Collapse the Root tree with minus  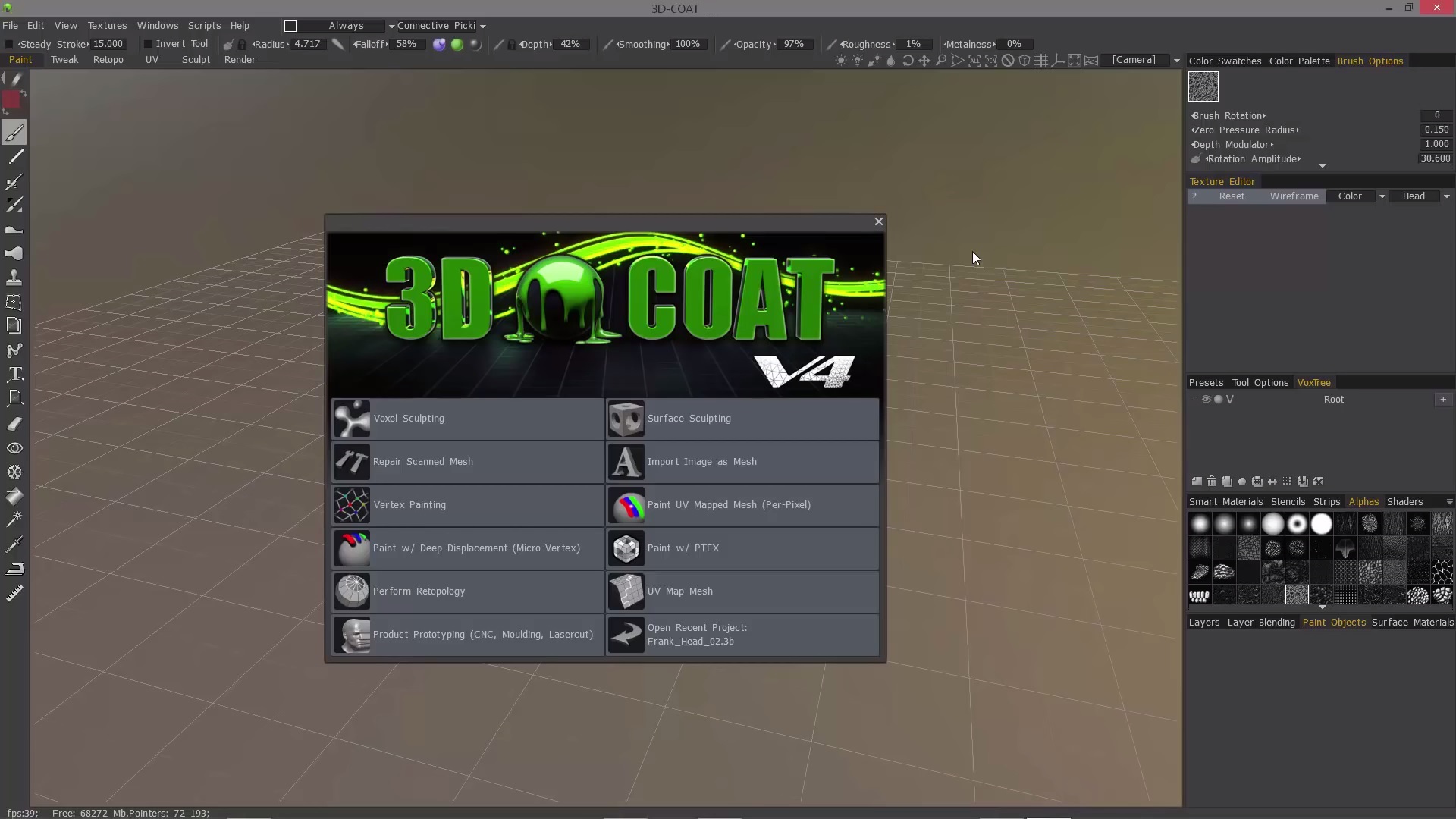pos(1194,400)
